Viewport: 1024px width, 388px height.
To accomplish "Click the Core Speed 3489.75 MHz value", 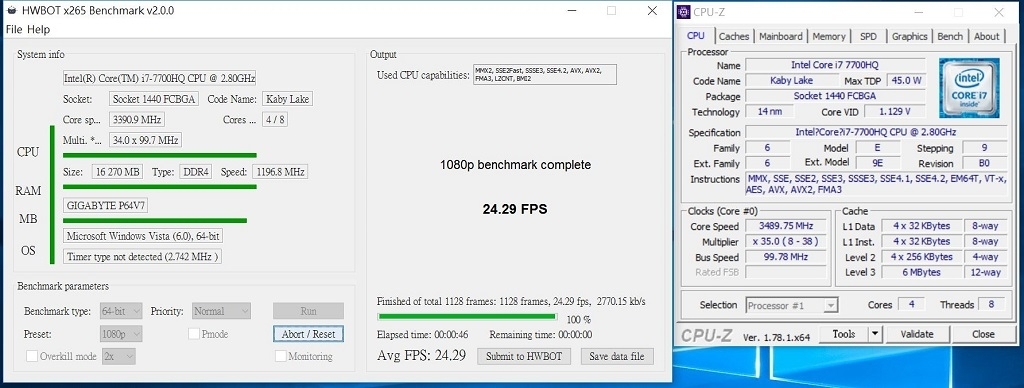I will pyautogui.click(x=786, y=226).
